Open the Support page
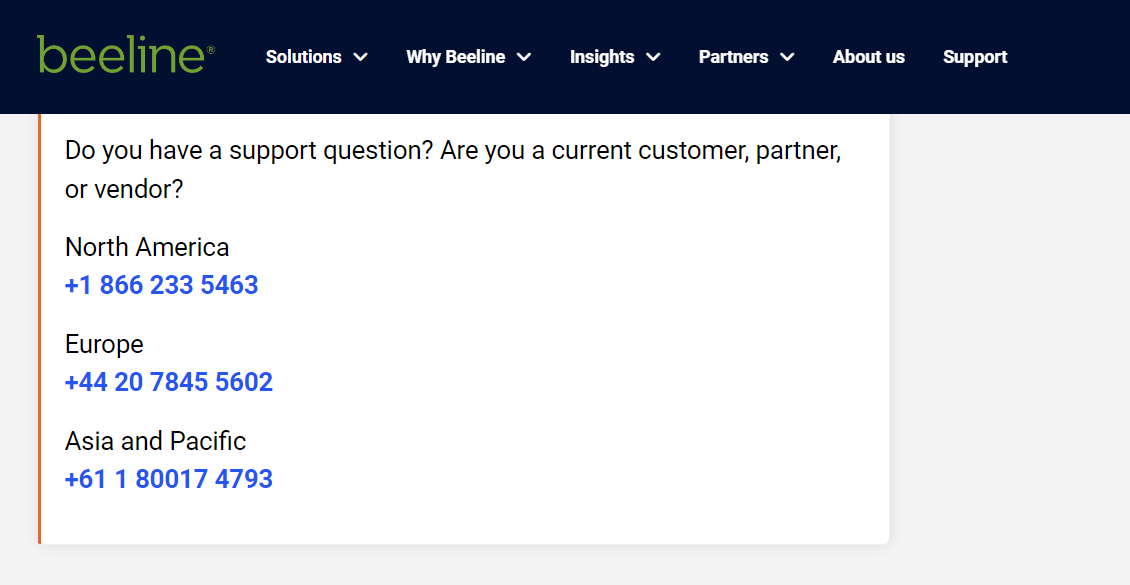This screenshot has width=1130, height=585. click(x=974, y=57)
